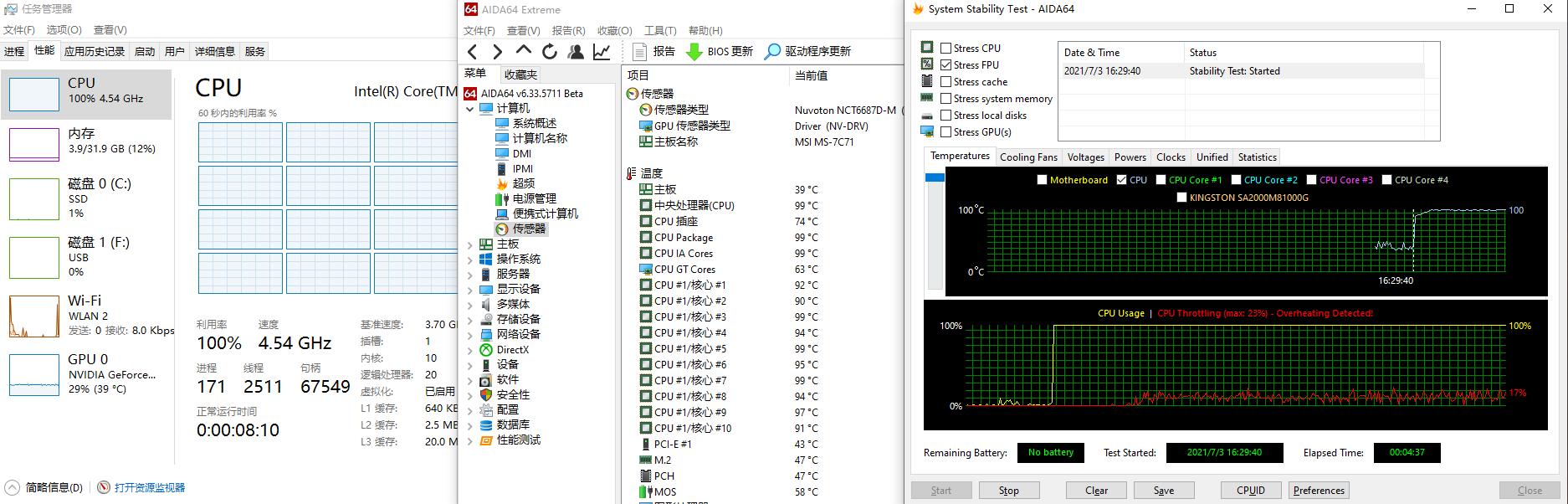Select Wi-Fi graph in Task Manager sidebar
Viewport: 1568px width, 504px height.
[34, 316]
